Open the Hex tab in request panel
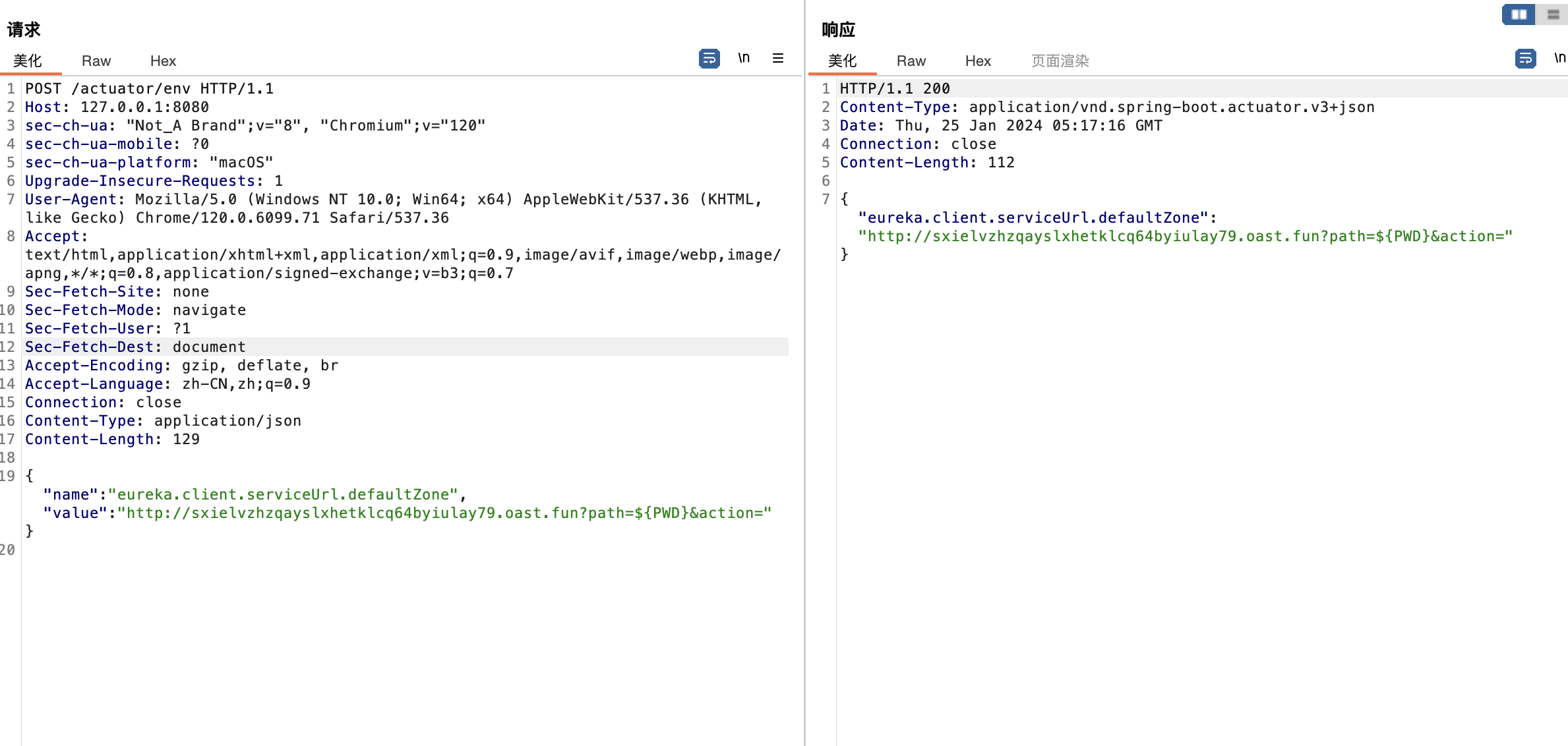The height and width of the screenshot is (746, 1568). (163, 61)
